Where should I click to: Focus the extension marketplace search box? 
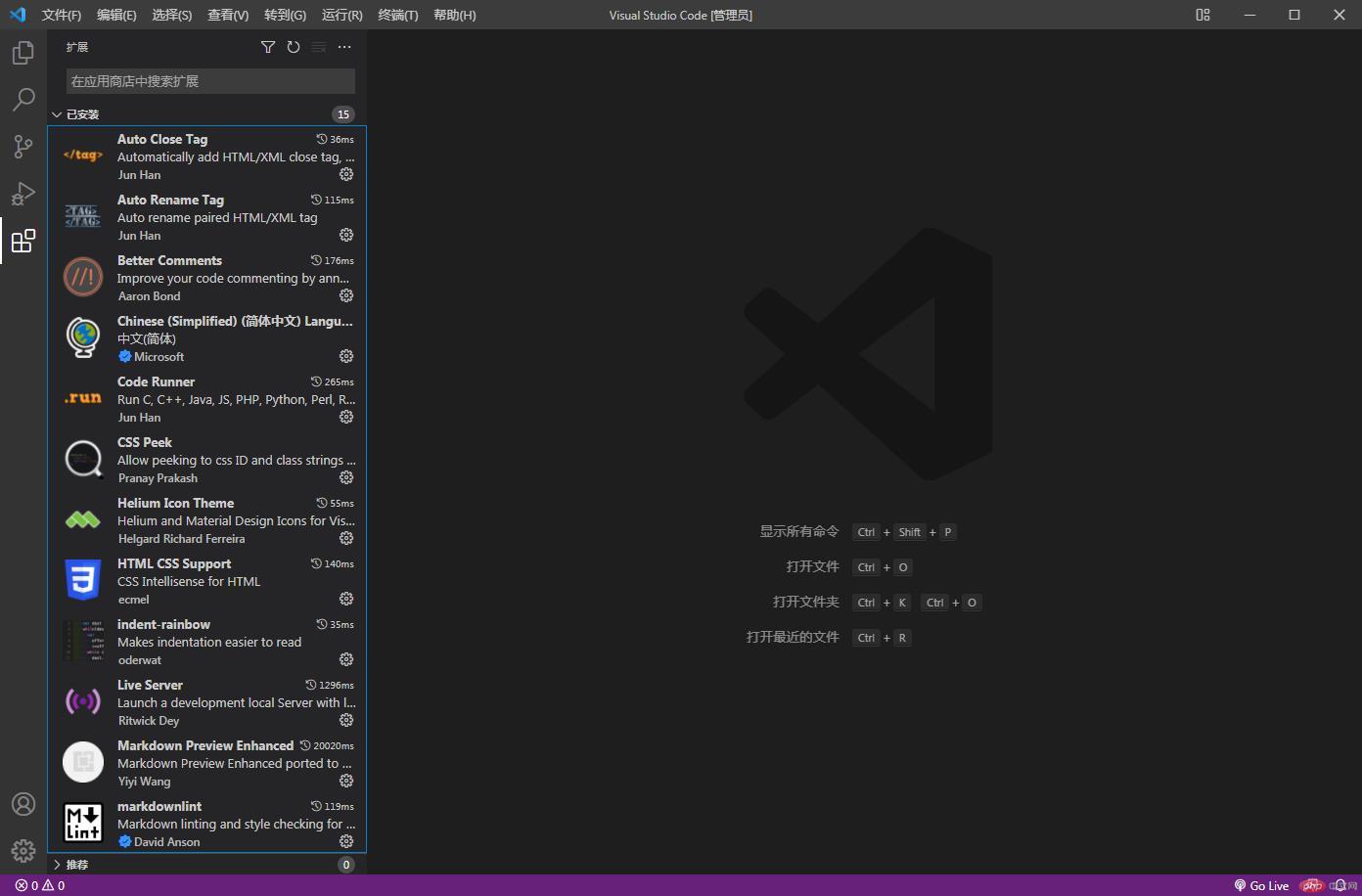(210, 81)
